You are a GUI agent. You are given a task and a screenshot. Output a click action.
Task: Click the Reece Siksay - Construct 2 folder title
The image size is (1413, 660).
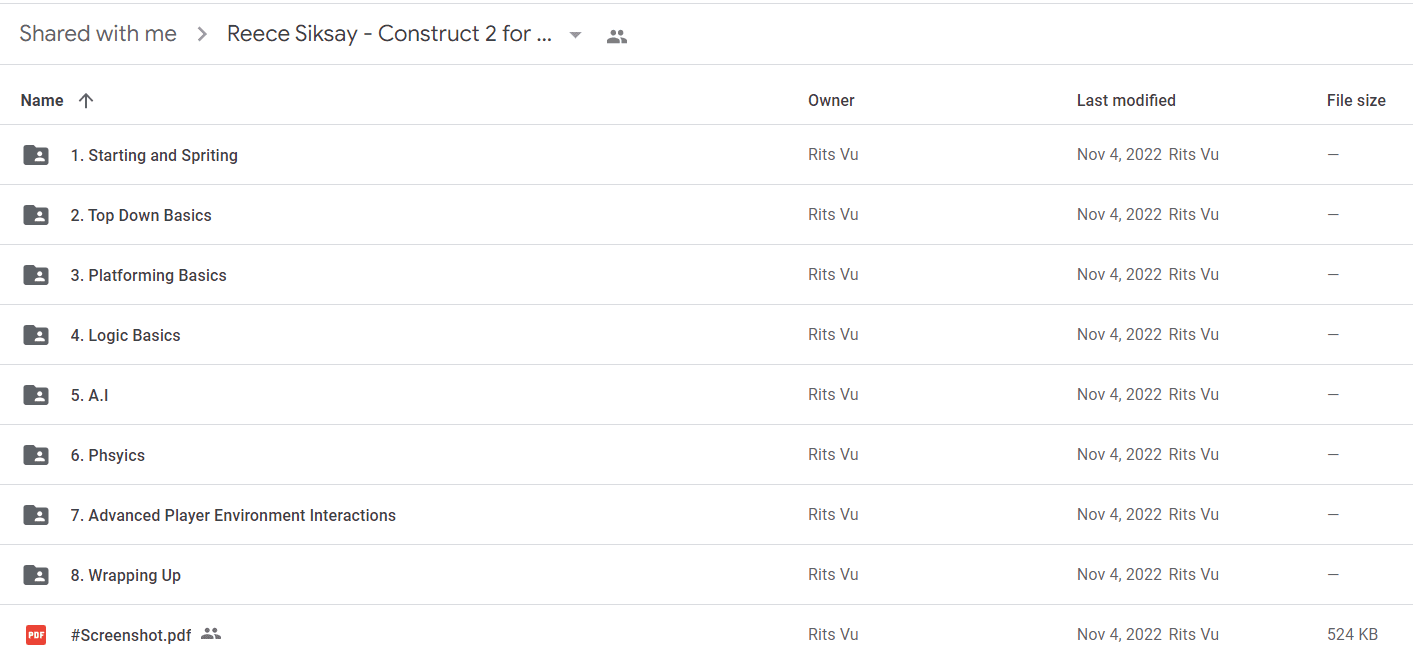tap(389, 34)
